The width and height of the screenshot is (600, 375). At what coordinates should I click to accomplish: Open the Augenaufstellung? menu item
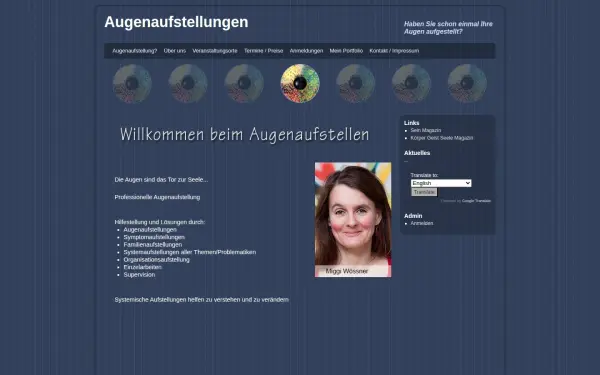pos(135,51)
